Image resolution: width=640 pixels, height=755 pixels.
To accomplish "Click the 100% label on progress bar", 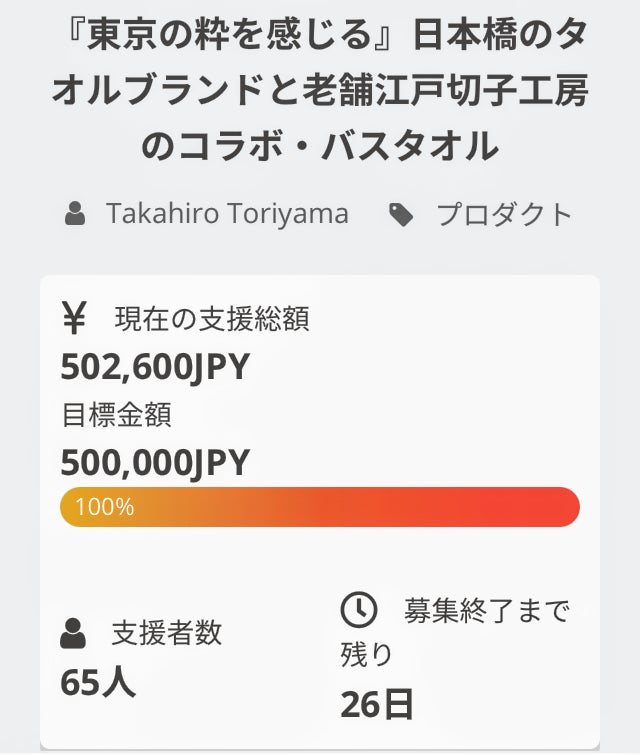I will (x=104, y=507).
